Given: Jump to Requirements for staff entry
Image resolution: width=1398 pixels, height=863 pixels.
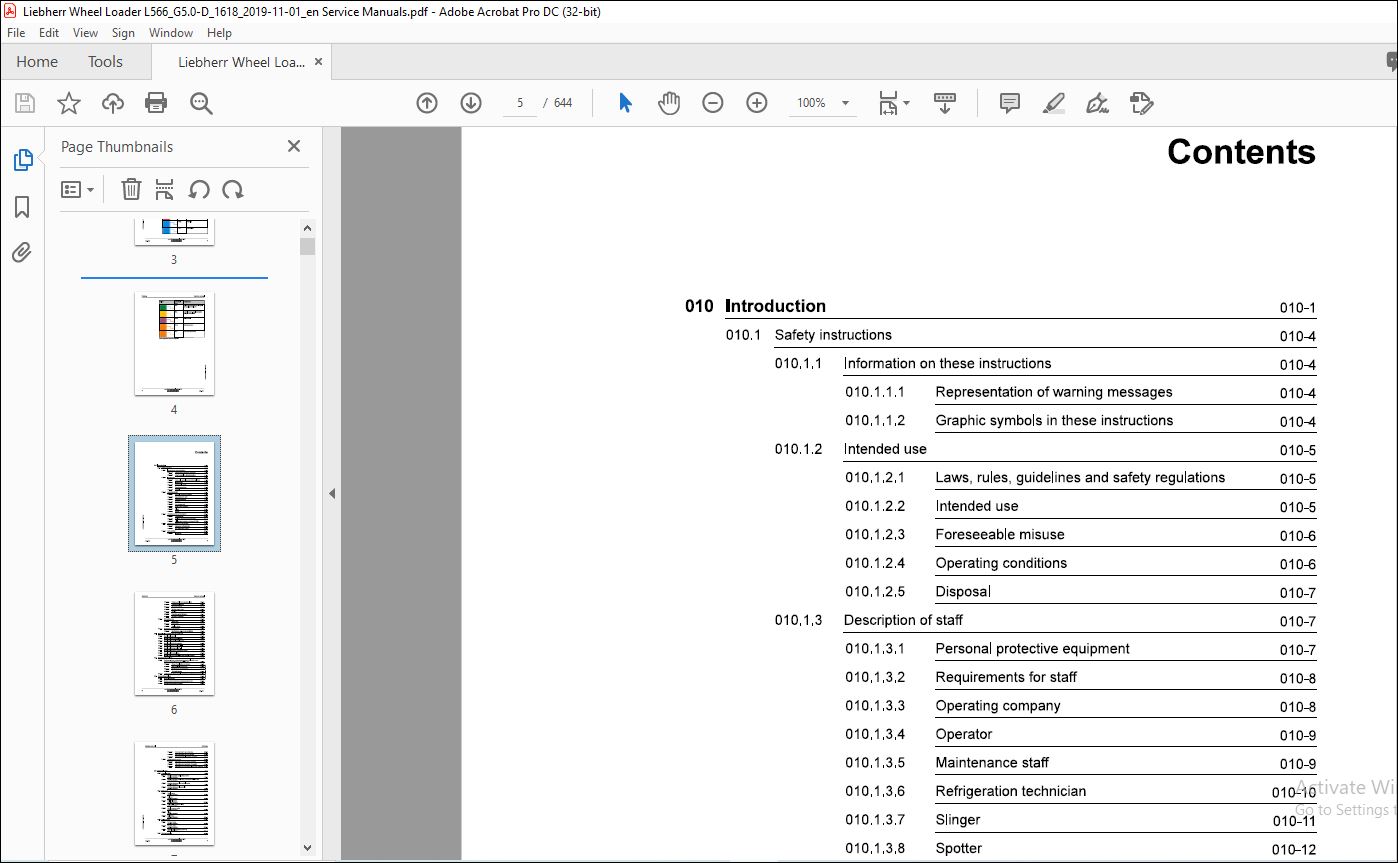Looking at the screenshot, I should [1006, 677].
